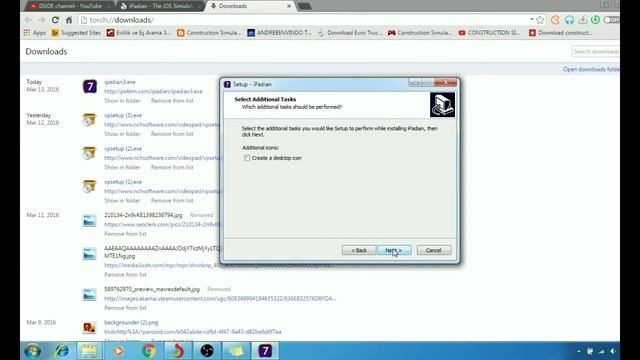Cancel the iPadian setup wizard
640x360 pixels.
(x=434, y=250)
